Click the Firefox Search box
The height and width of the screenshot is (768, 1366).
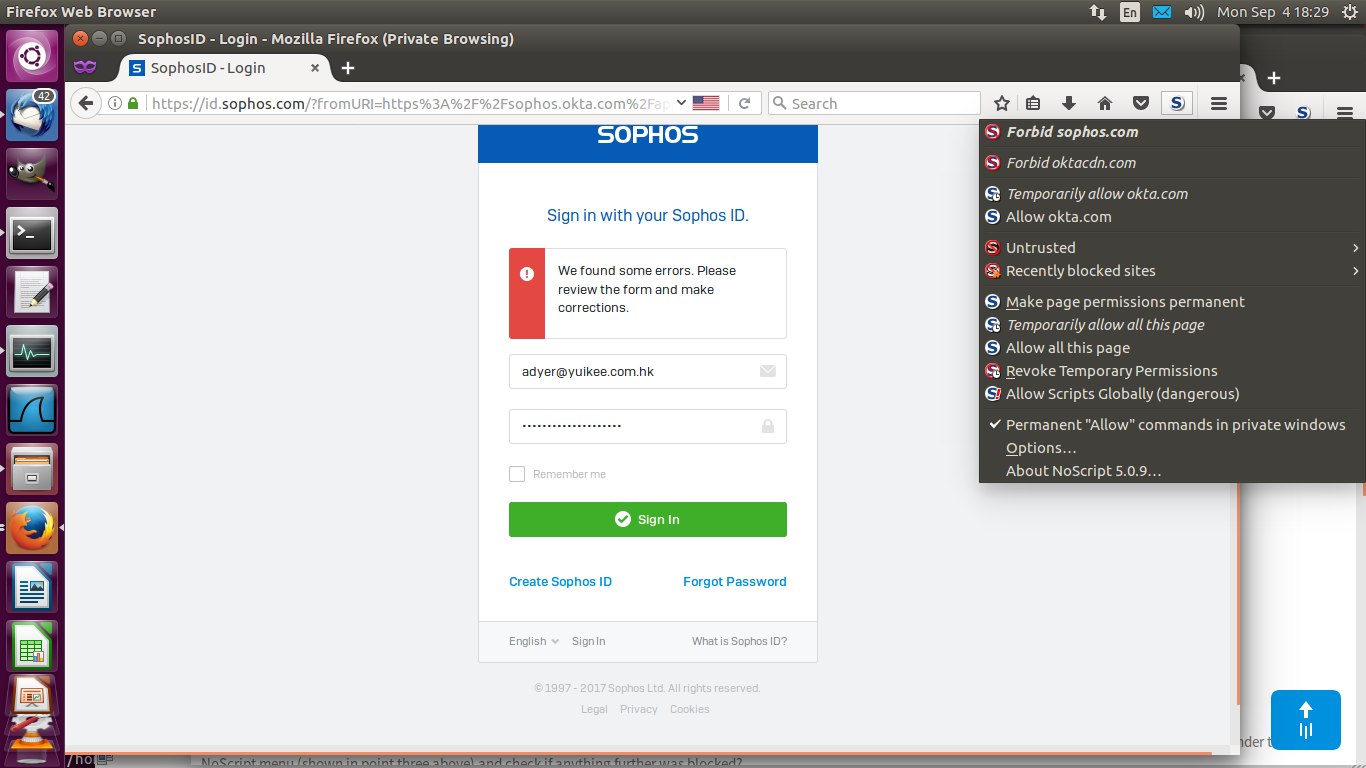pos(874,103)
